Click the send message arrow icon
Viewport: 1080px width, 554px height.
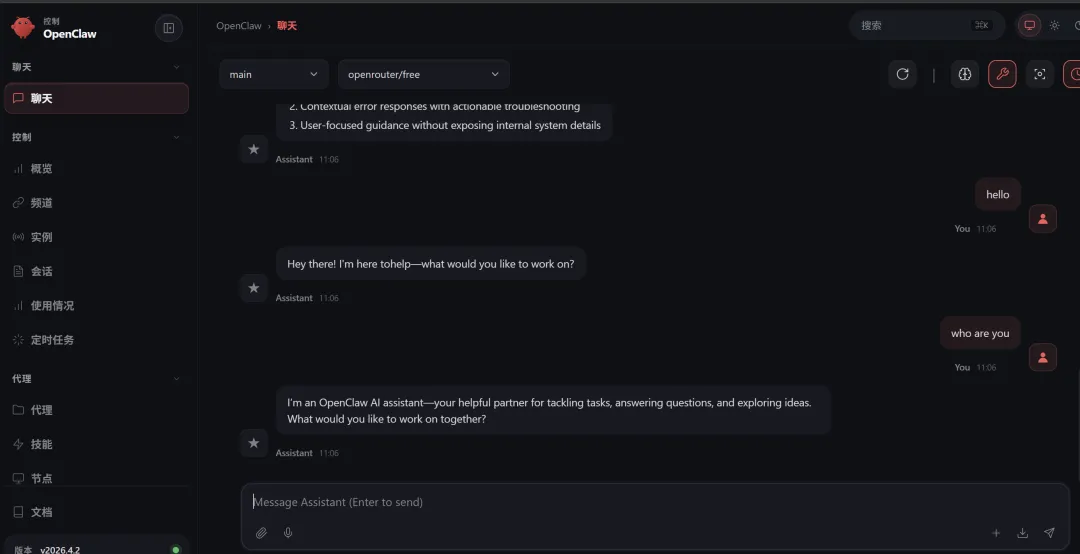pyautogui.click(x=1049, y=533)
